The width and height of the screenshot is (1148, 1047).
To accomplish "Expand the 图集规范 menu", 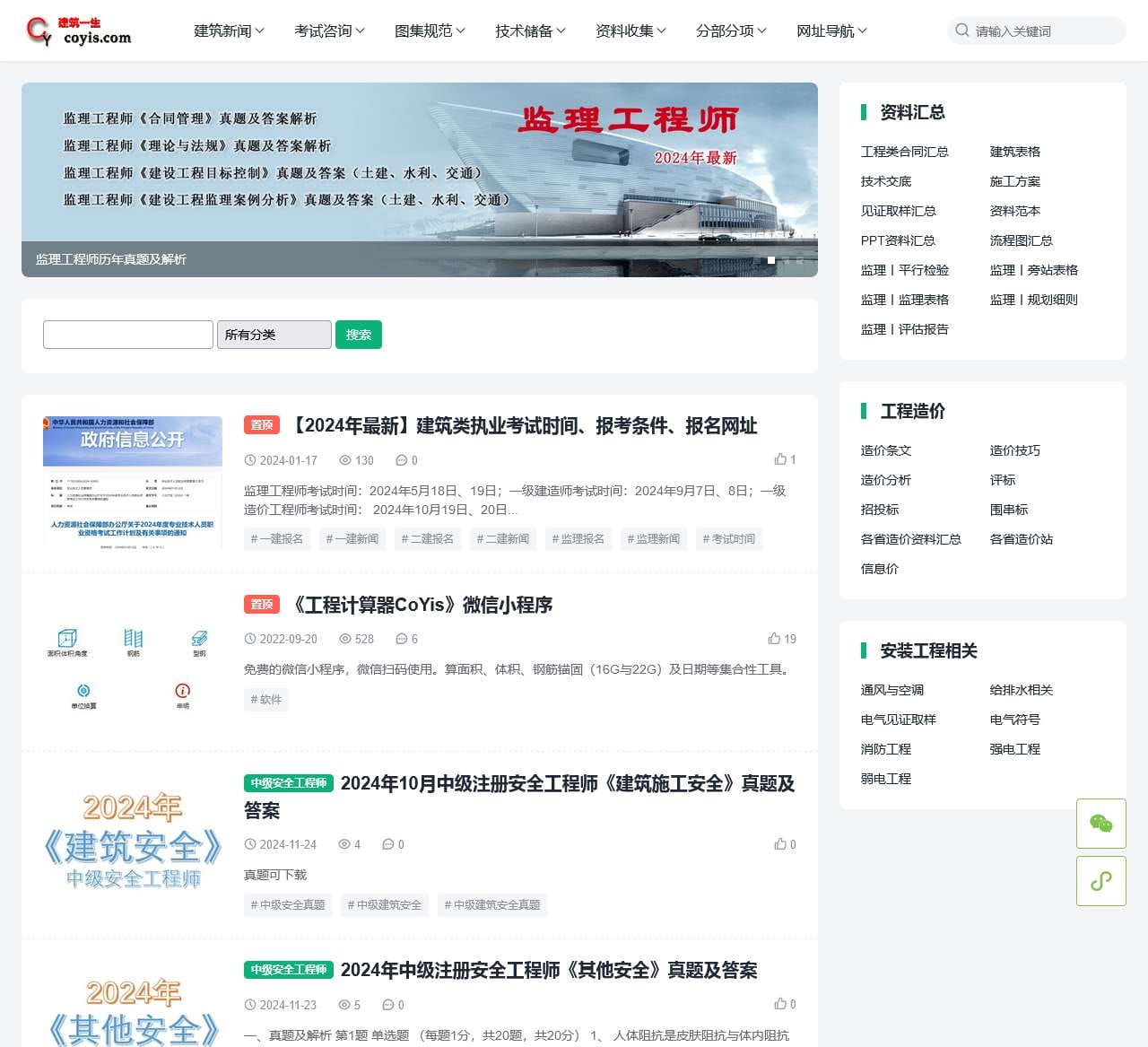I will click(430, 31).
